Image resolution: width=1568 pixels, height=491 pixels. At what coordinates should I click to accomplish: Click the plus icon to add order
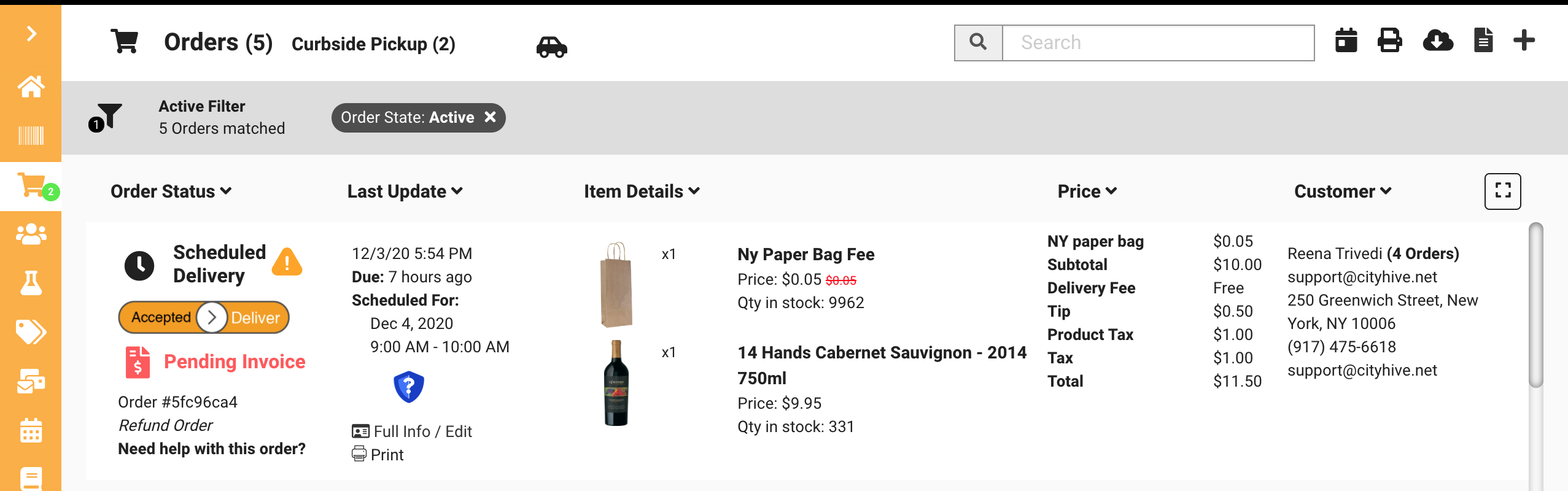[x=1524, y=41]
